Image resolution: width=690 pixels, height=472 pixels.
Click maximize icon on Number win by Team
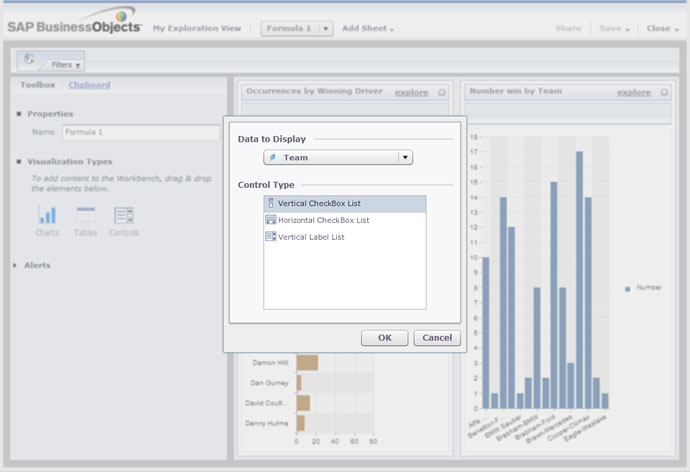tap(665, 92)
